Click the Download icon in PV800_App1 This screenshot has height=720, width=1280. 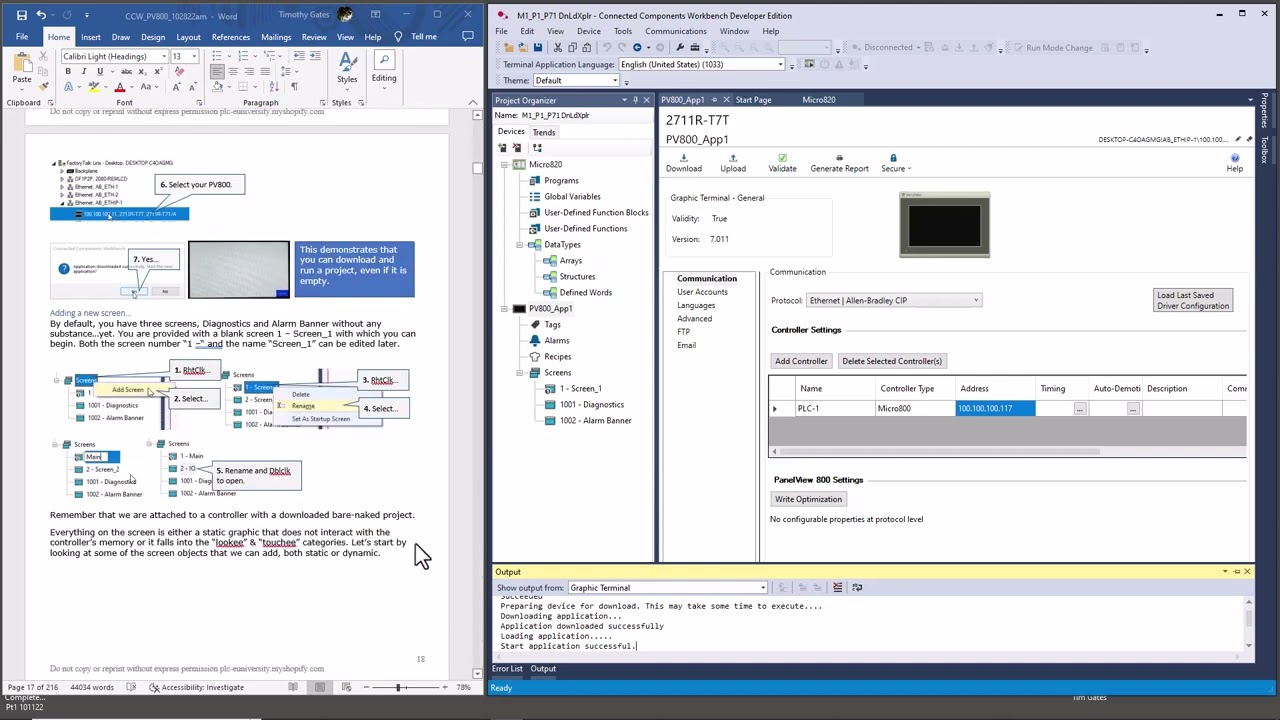click(x=684, y=158)
